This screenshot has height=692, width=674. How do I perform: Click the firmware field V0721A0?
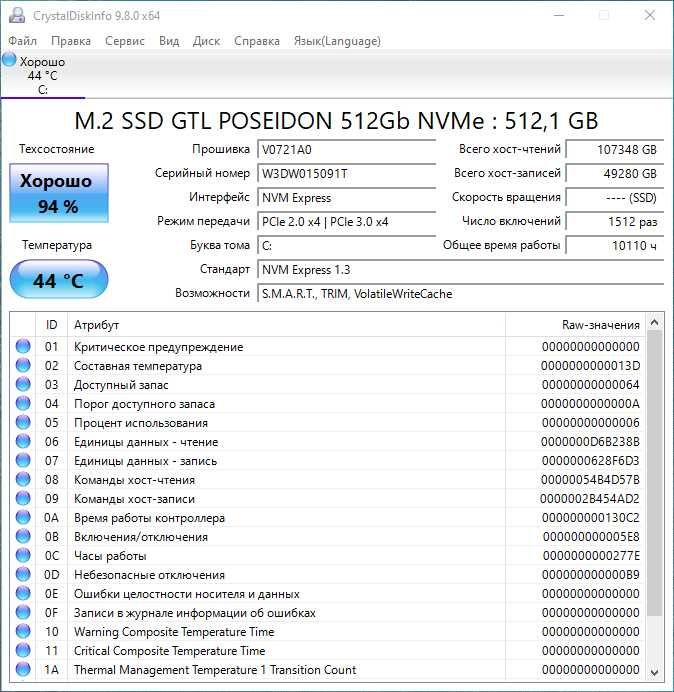[x=346, y=150]
